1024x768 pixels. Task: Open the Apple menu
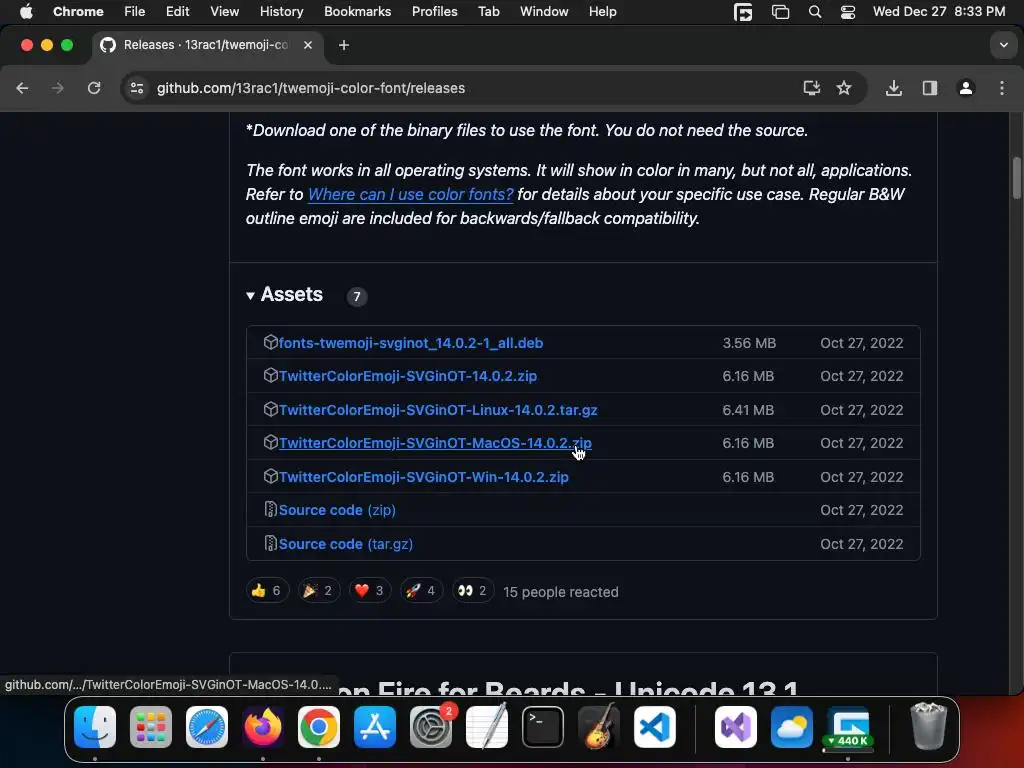[x=26, y=12]
